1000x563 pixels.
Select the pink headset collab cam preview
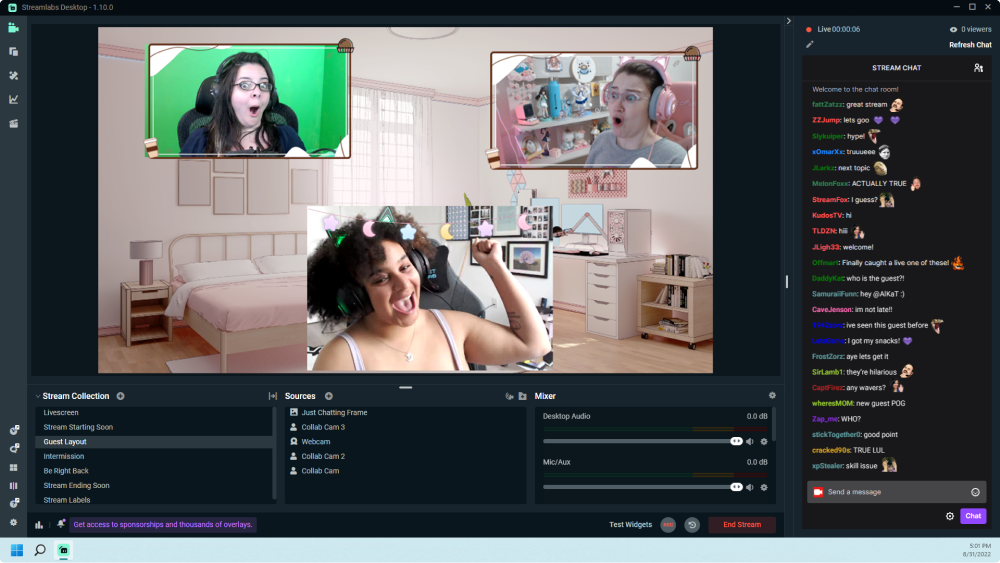[x=594, y=110]
